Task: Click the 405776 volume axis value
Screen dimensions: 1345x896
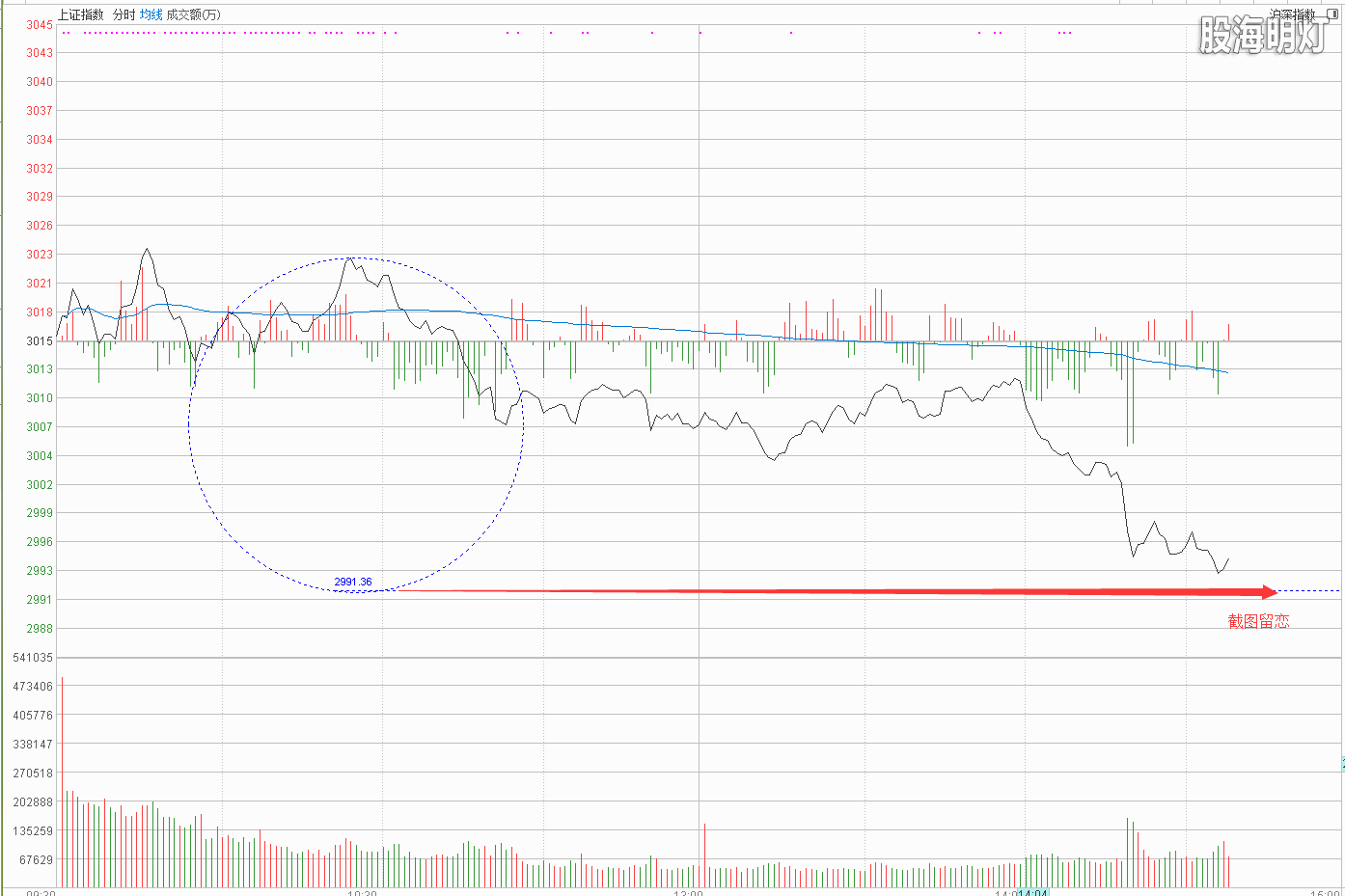Action: click(x=33, y=716)
